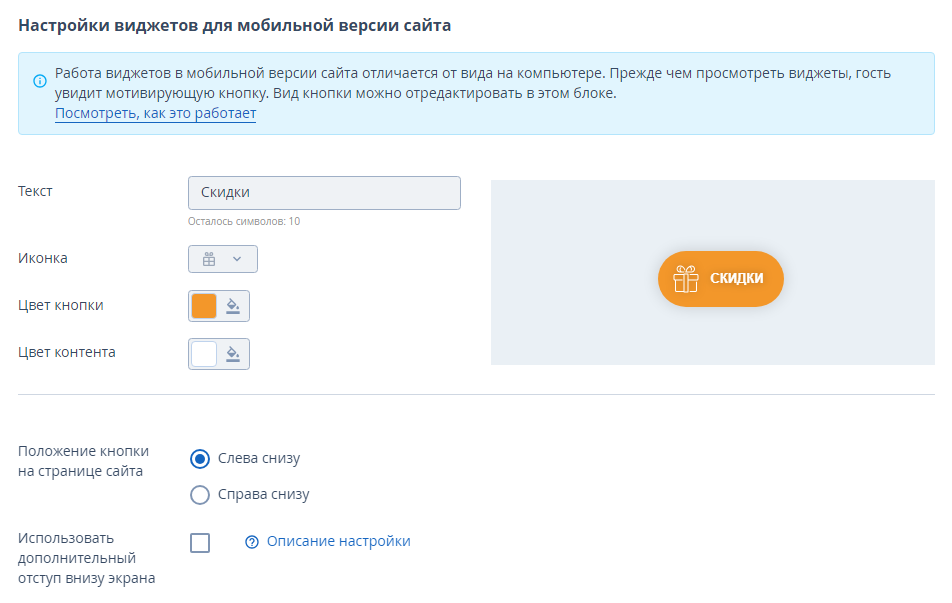
Task: Select the "Справа снизу" radio button
Action: tap(200, 495)
